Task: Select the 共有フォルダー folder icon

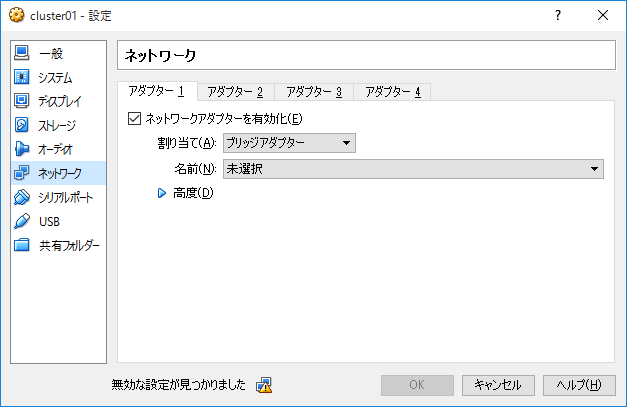Action: pyautogui.click(x=22, y=245)
